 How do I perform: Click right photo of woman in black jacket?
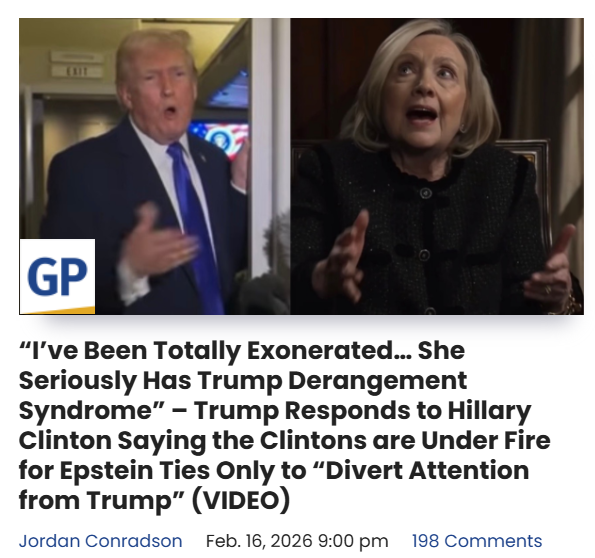[x=437, y=166]
